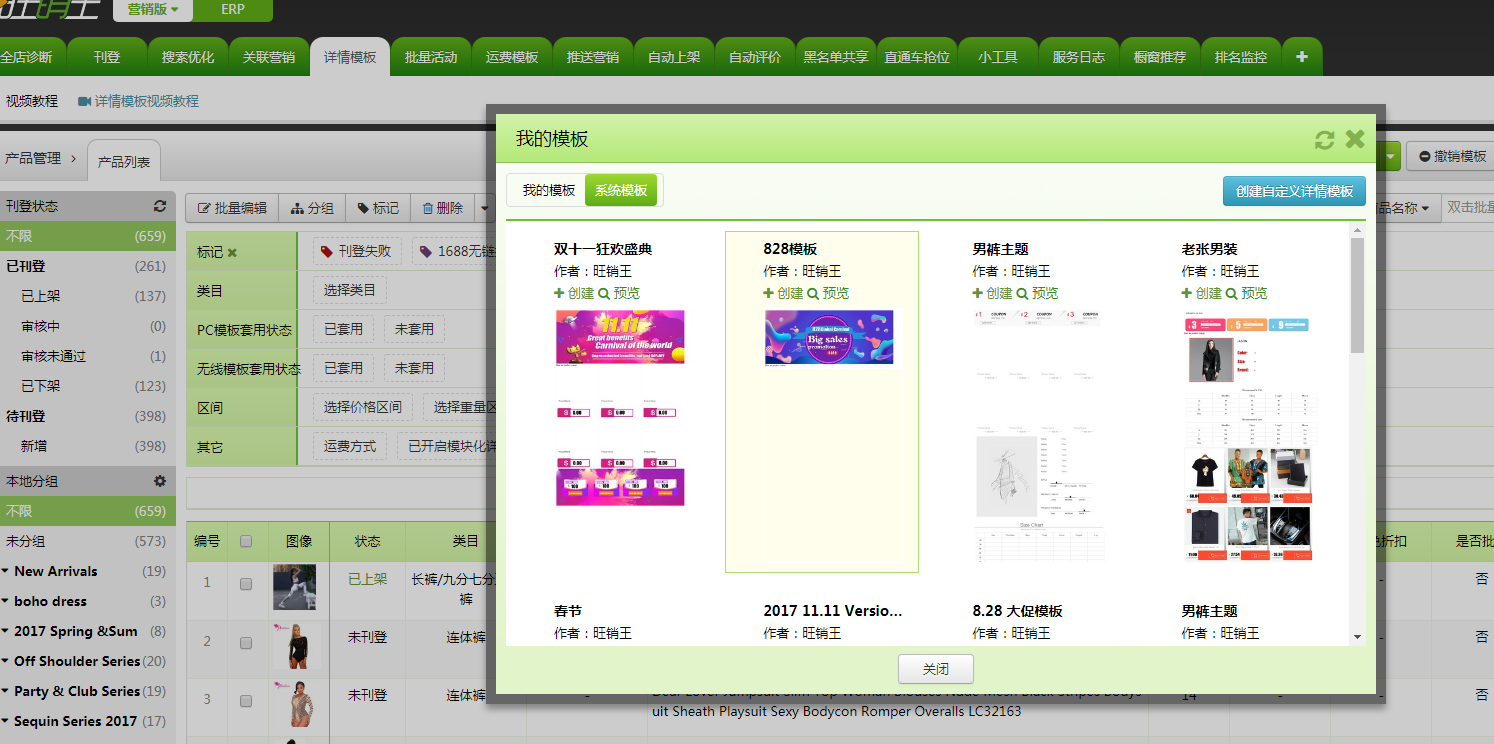
Task: Open the 营销版 dropdown in top bar
Action: [153, 10]
